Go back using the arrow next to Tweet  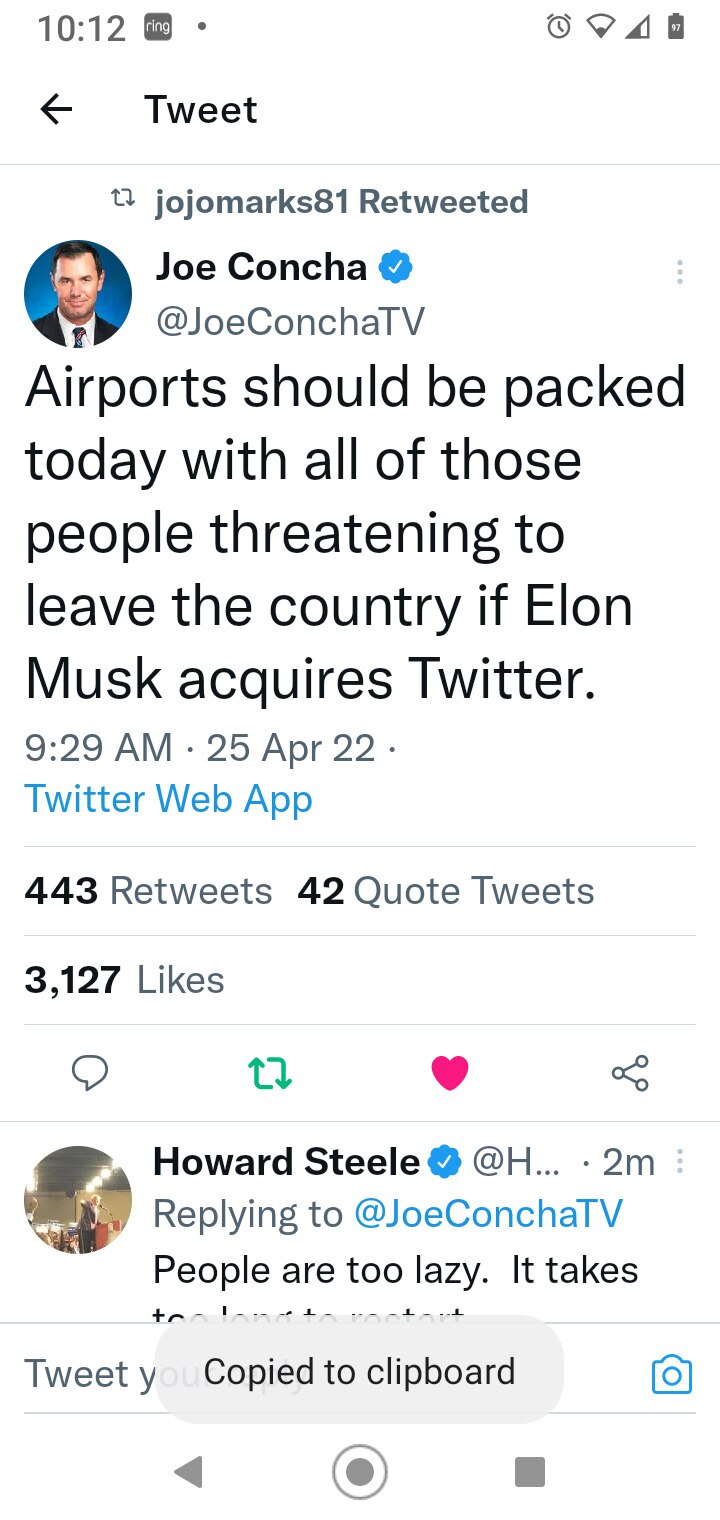56,109
